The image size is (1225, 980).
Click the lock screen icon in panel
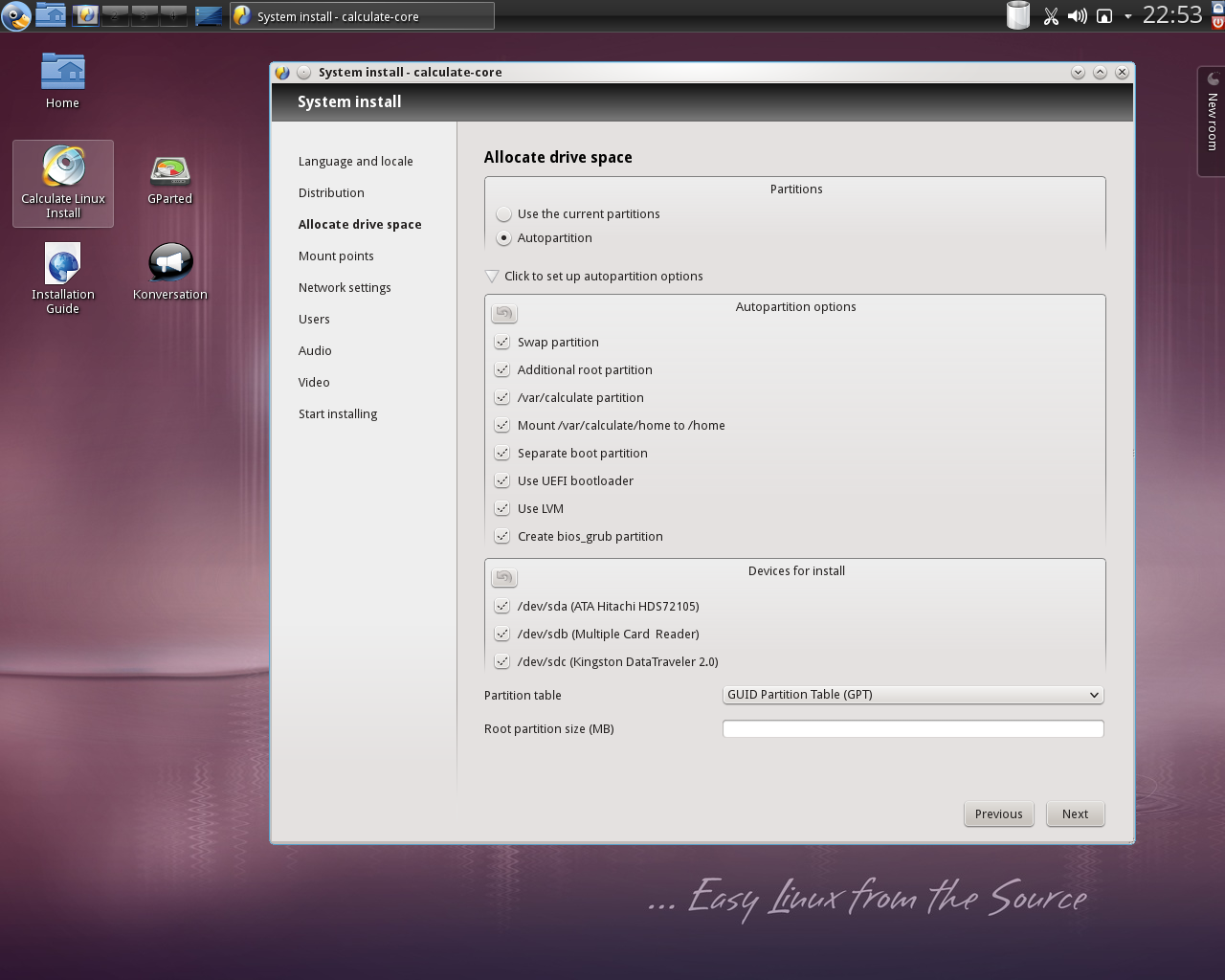(1218, 8)
